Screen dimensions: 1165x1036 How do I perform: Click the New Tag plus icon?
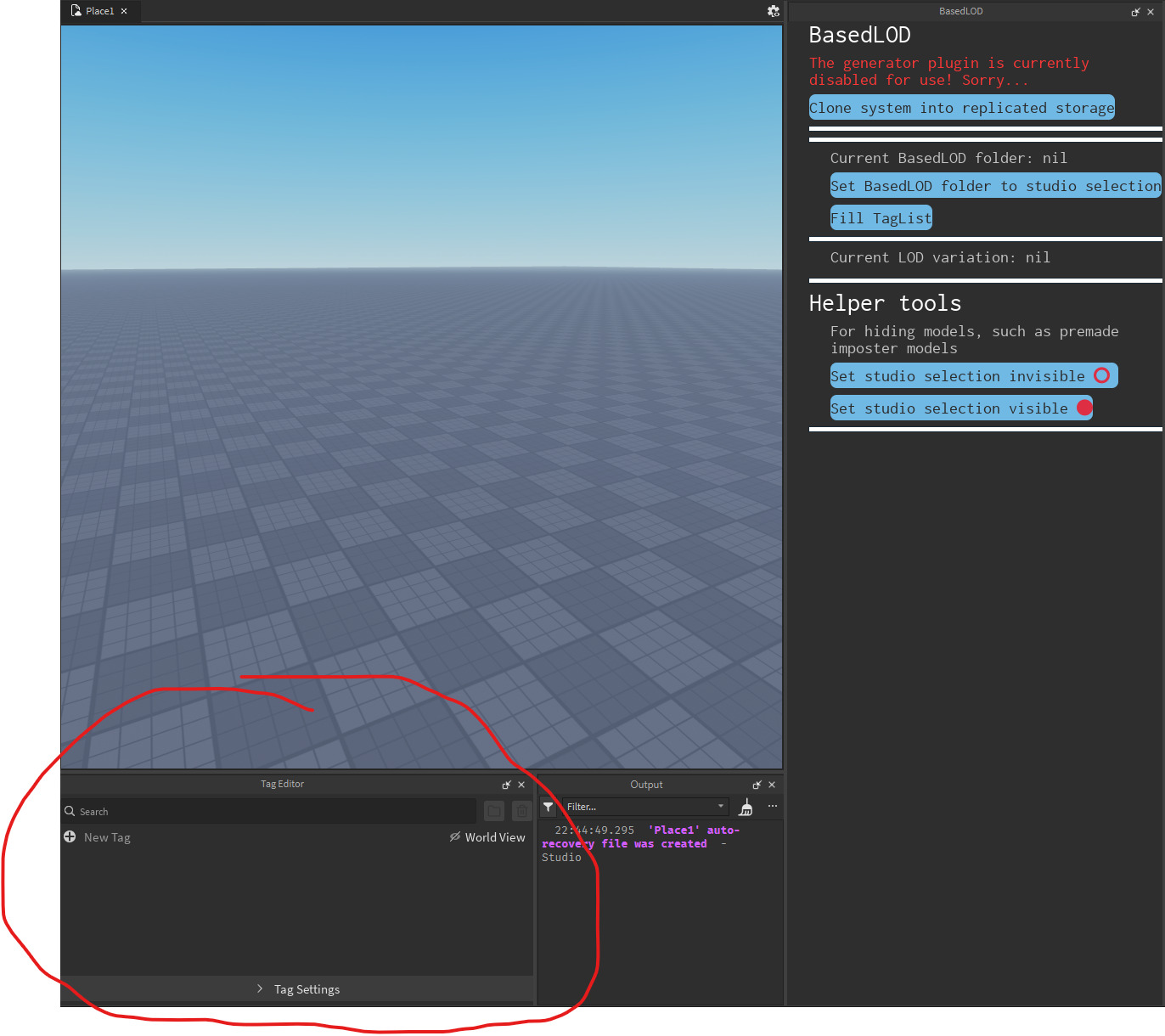tap(70, 837)
